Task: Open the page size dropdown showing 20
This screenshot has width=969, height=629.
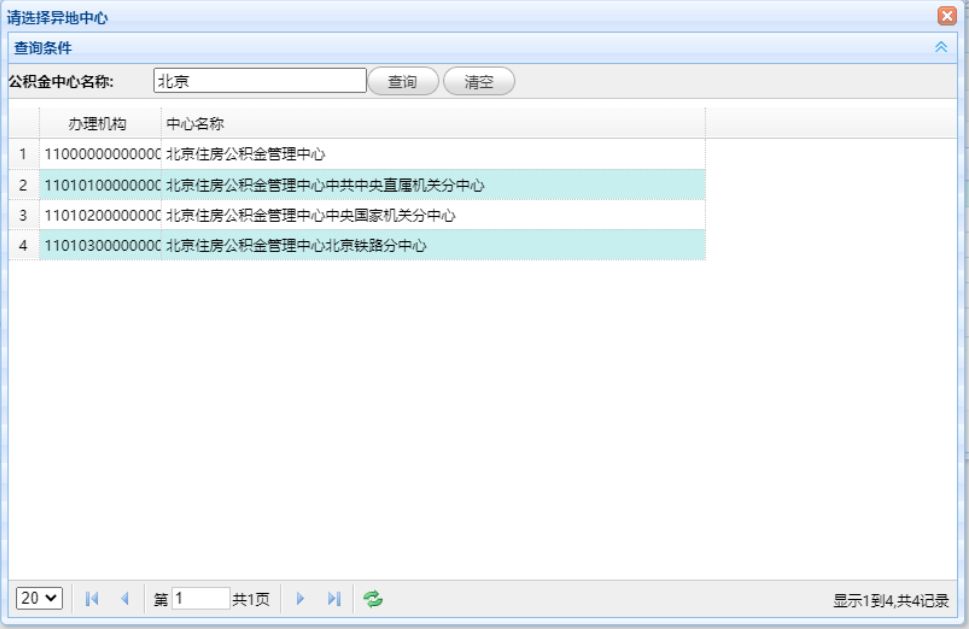Action: (x=39, y=598)
